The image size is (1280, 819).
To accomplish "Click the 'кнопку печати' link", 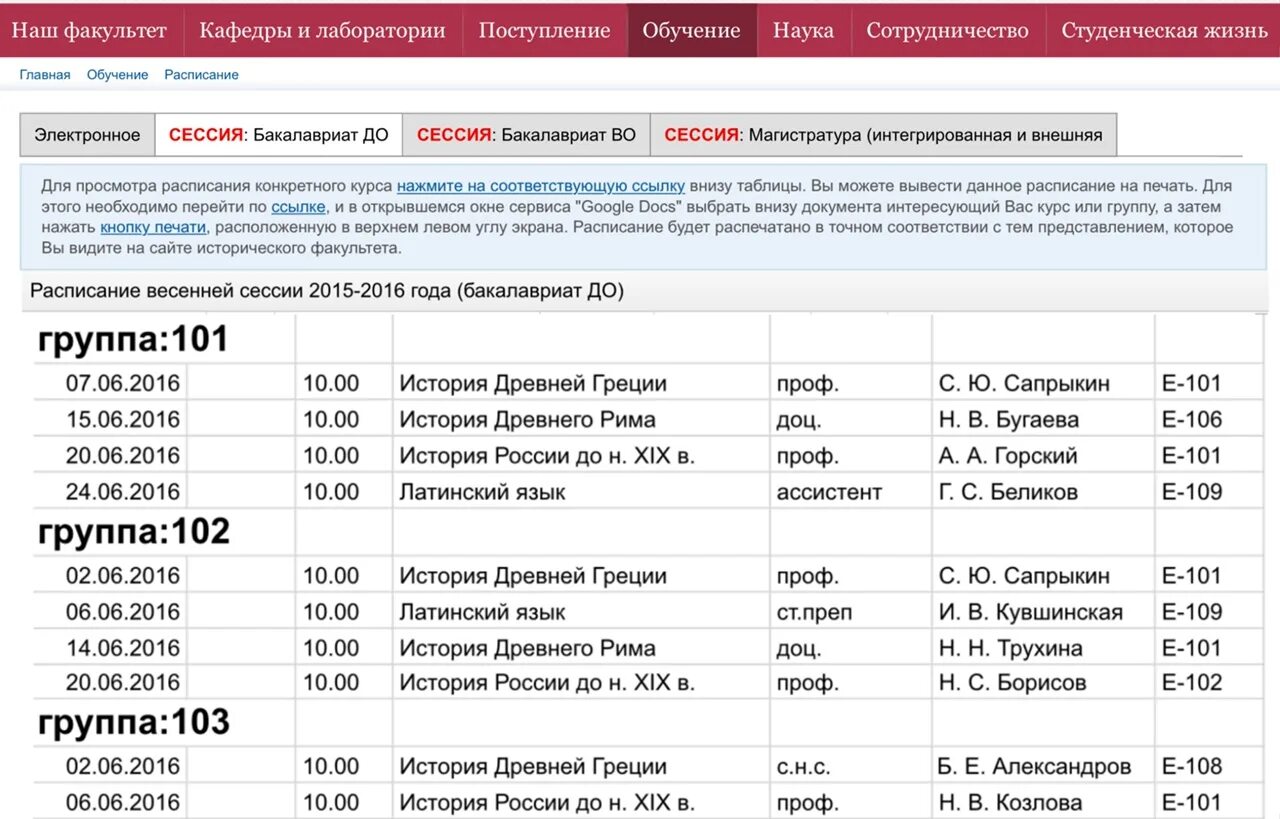I will (153, 227).
